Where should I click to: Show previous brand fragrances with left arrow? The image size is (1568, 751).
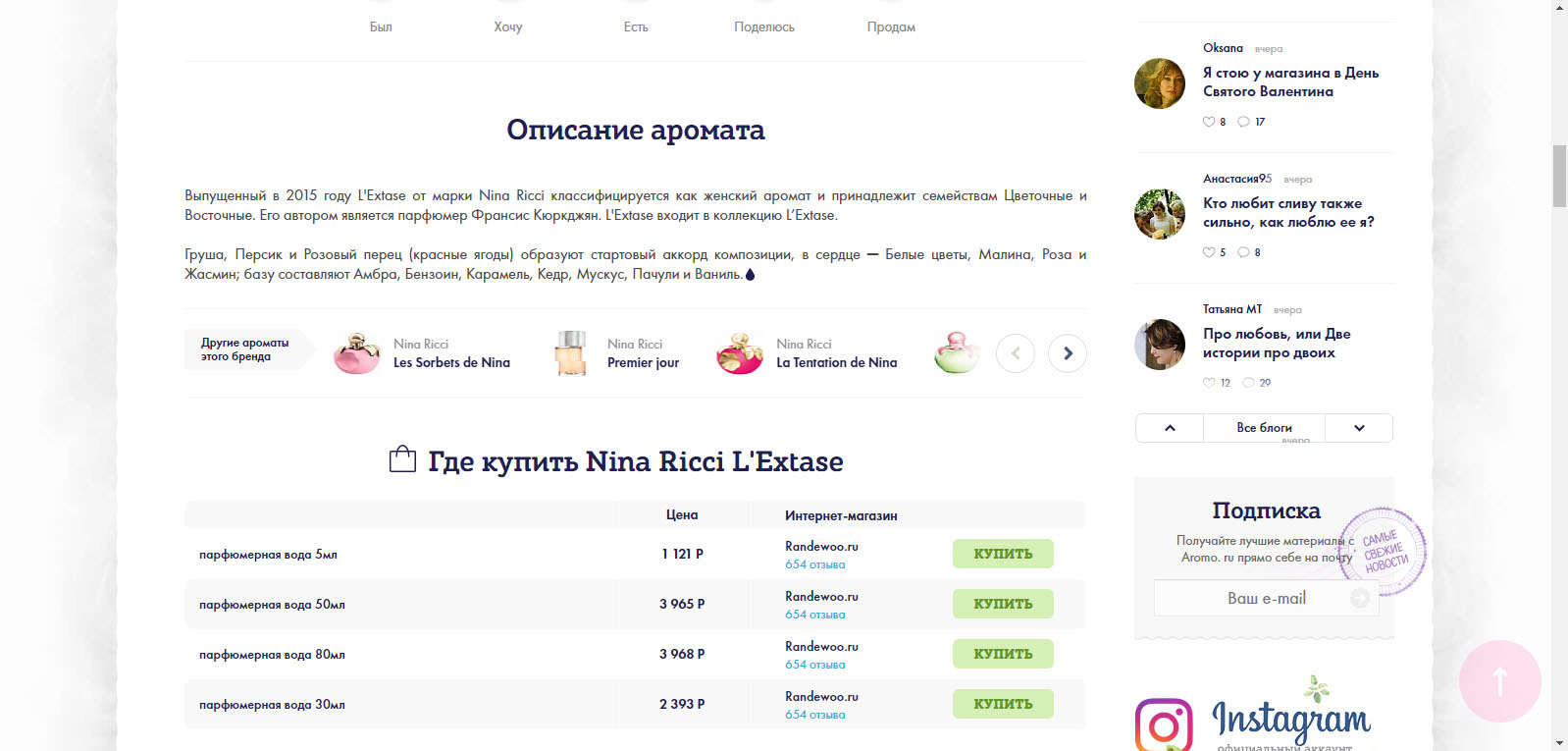(1016, 353)
